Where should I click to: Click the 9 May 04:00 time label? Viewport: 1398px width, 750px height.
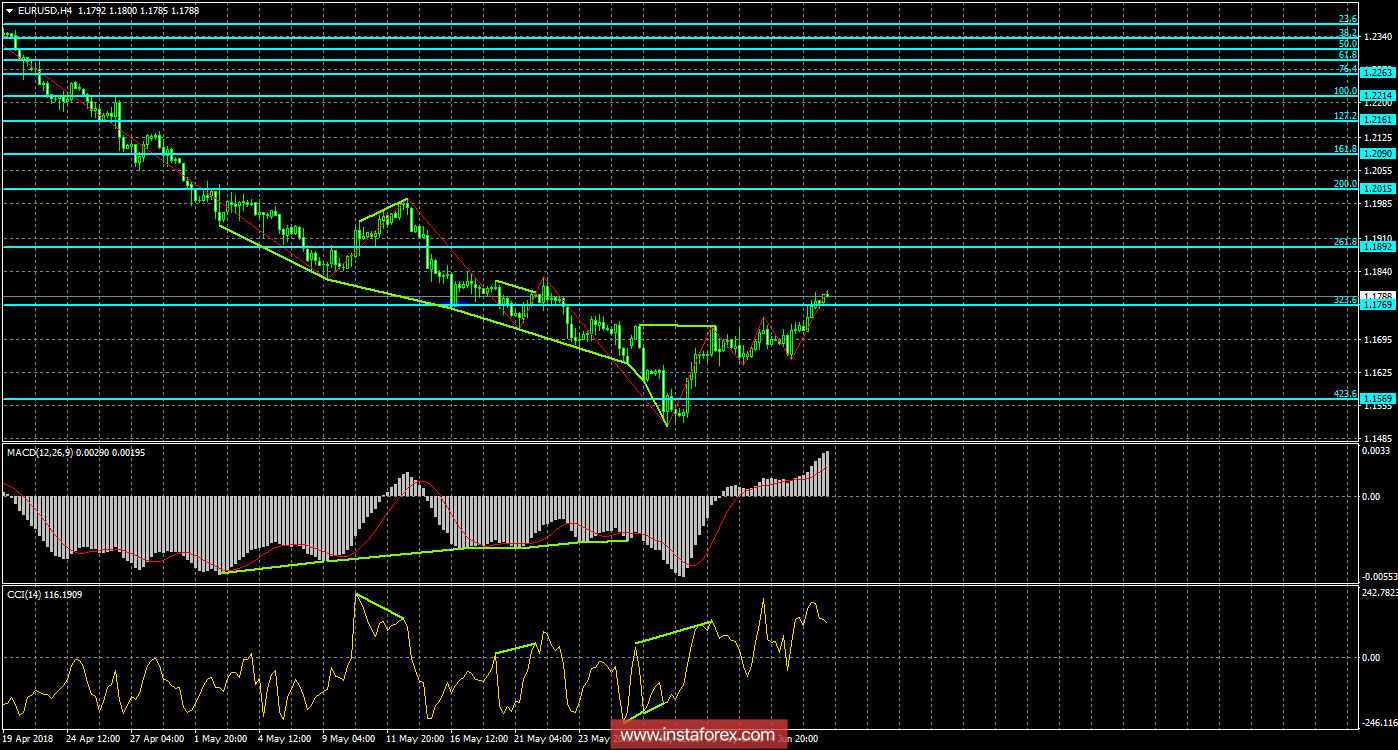click(351, 739)
